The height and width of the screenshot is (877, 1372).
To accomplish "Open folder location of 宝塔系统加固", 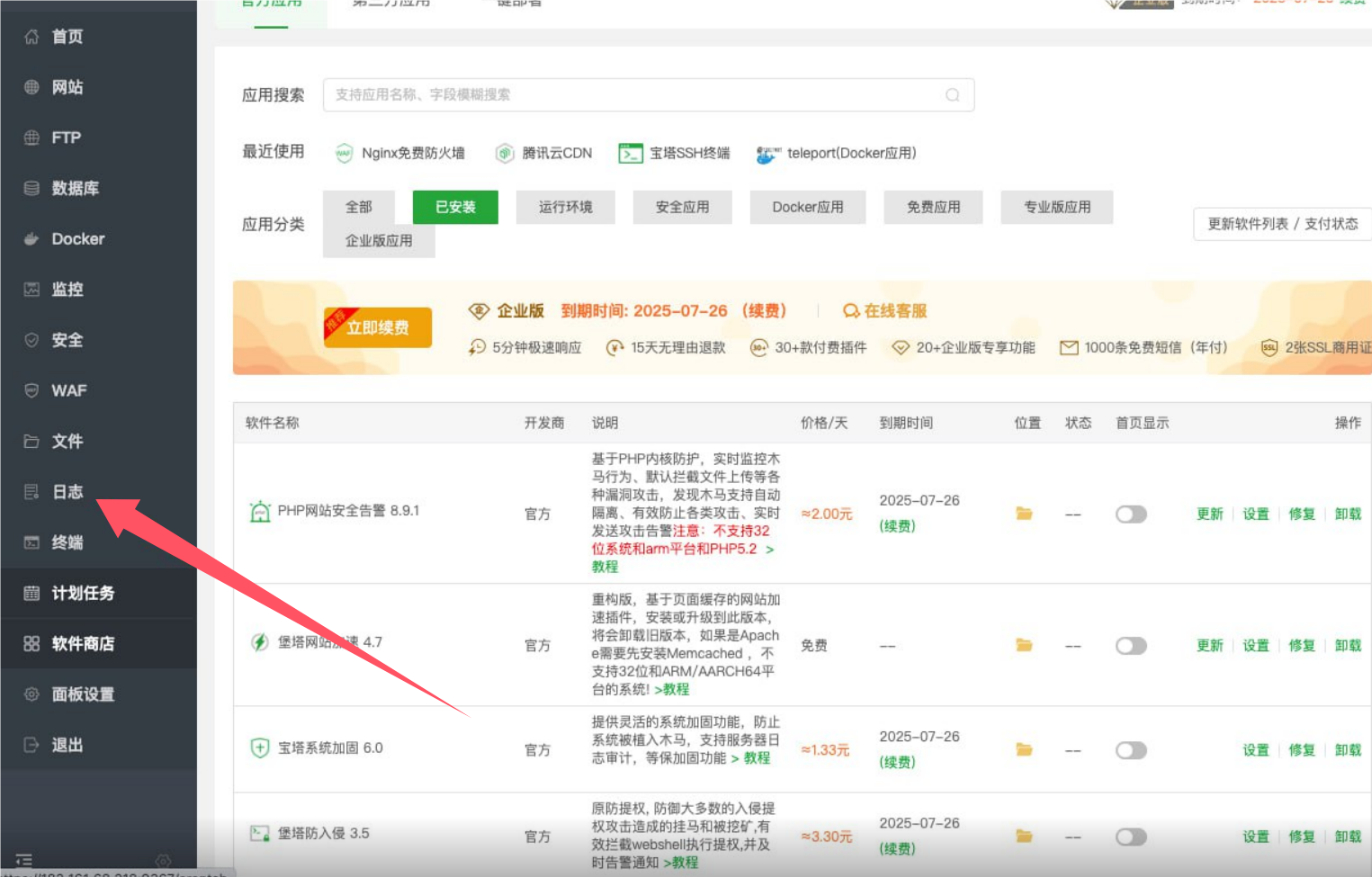I will tap(1024, 749).
